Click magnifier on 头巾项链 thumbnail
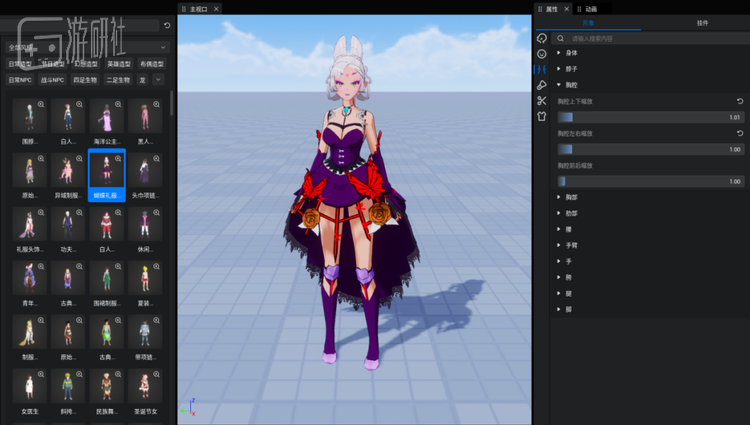The width and height of the screenshot is (750, 425). coord(156,158)
